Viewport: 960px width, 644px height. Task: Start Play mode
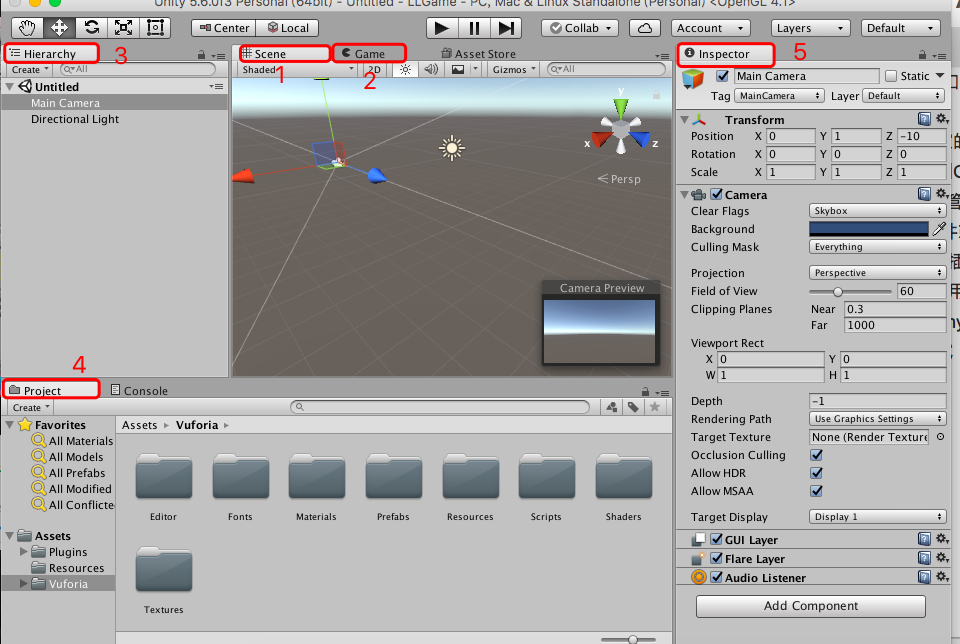coord(441,28)
